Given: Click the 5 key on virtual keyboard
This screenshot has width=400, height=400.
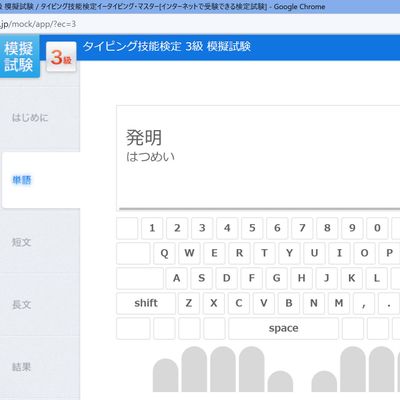Looking at the screenshot, I should point(252,228).
